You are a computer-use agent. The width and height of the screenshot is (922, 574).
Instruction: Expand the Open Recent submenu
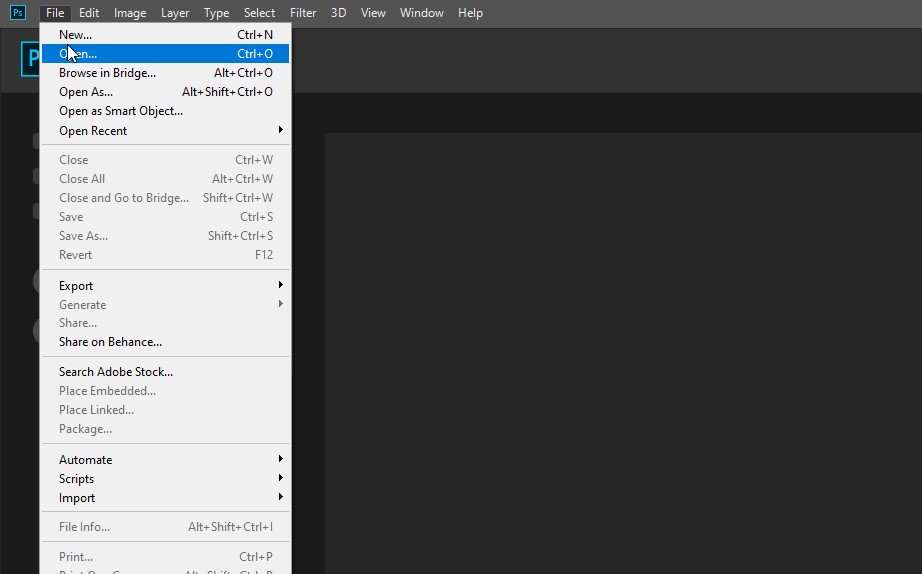(x=165, y=131)
